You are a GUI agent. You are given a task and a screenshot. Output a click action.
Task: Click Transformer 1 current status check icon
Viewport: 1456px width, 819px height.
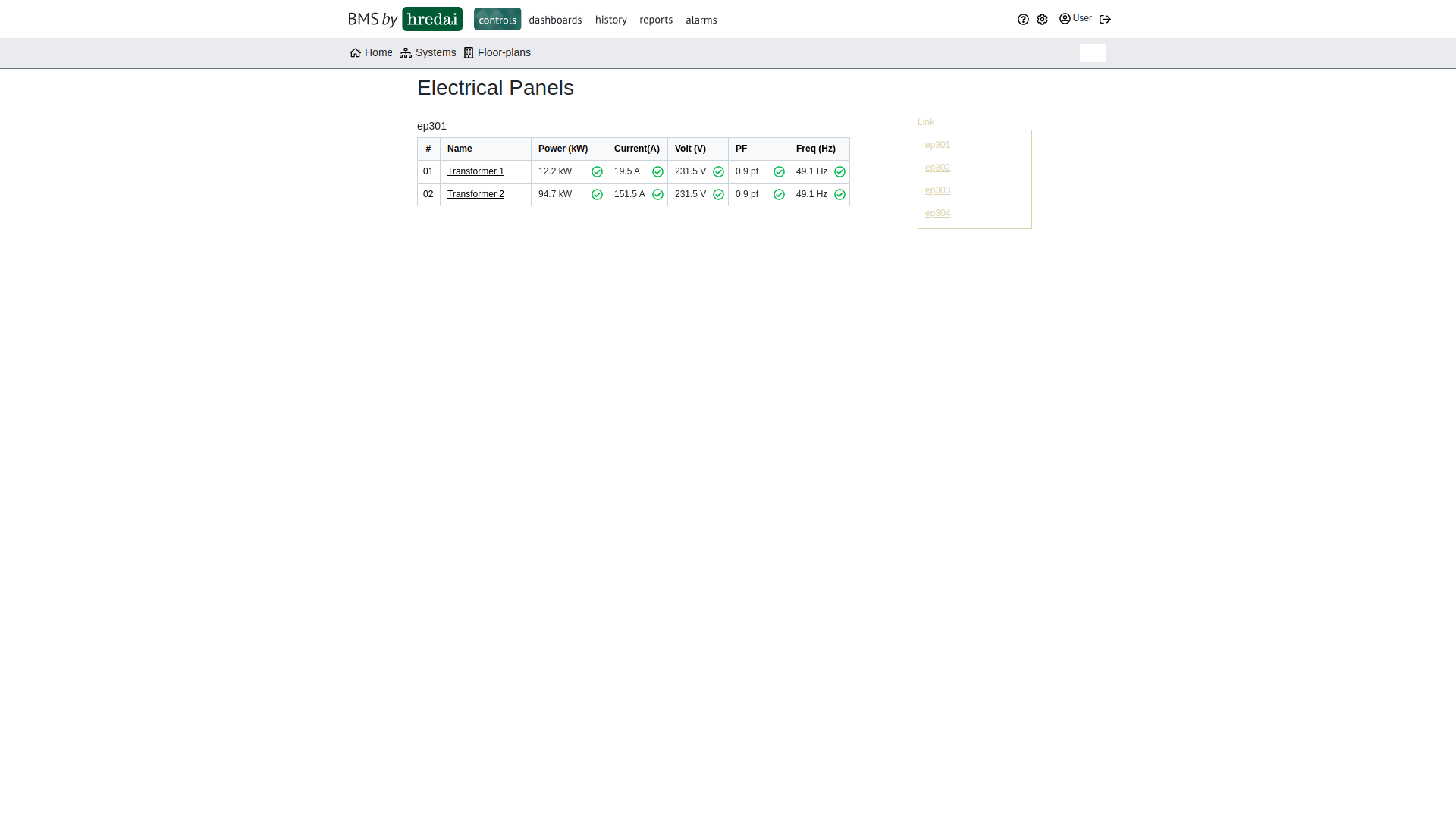(657, 172)
